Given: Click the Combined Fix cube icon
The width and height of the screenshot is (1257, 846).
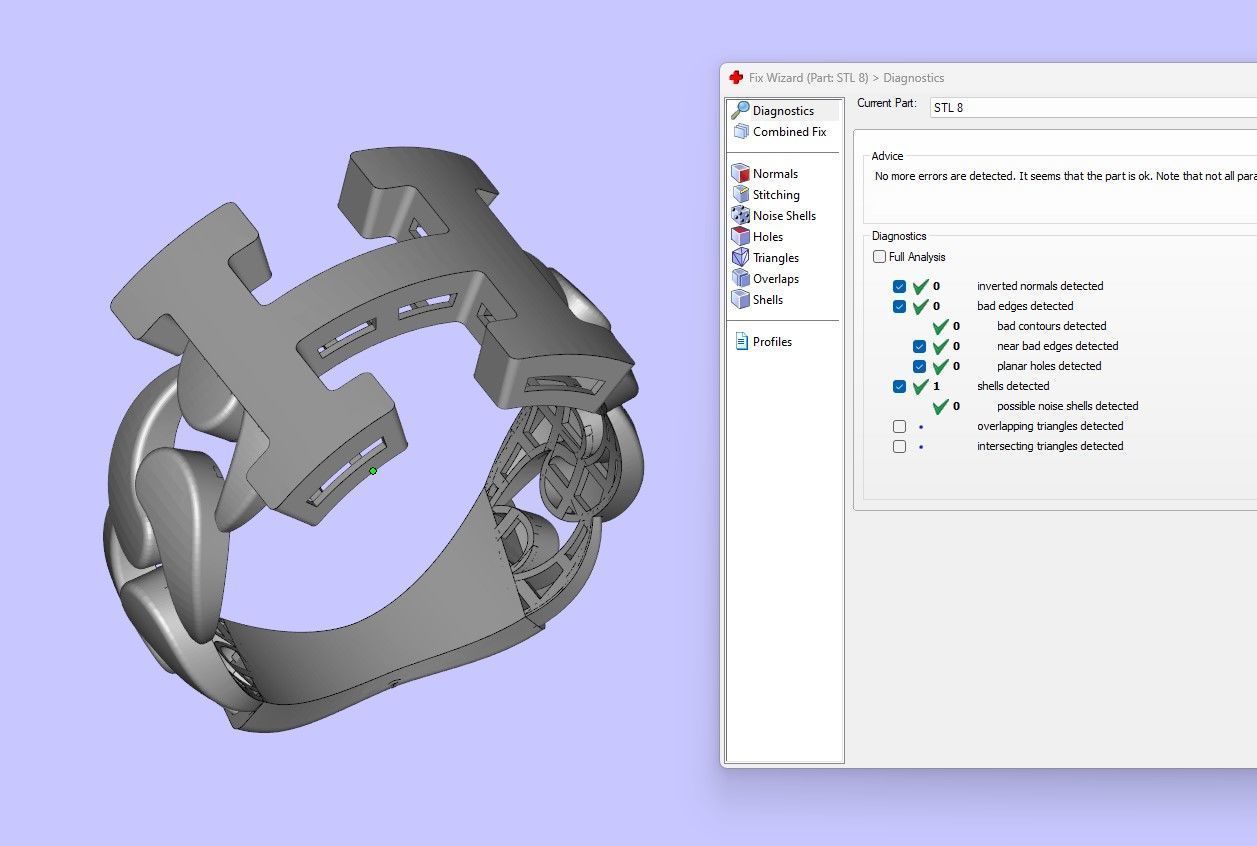Looking at the screenshot, I should (741, 132).
